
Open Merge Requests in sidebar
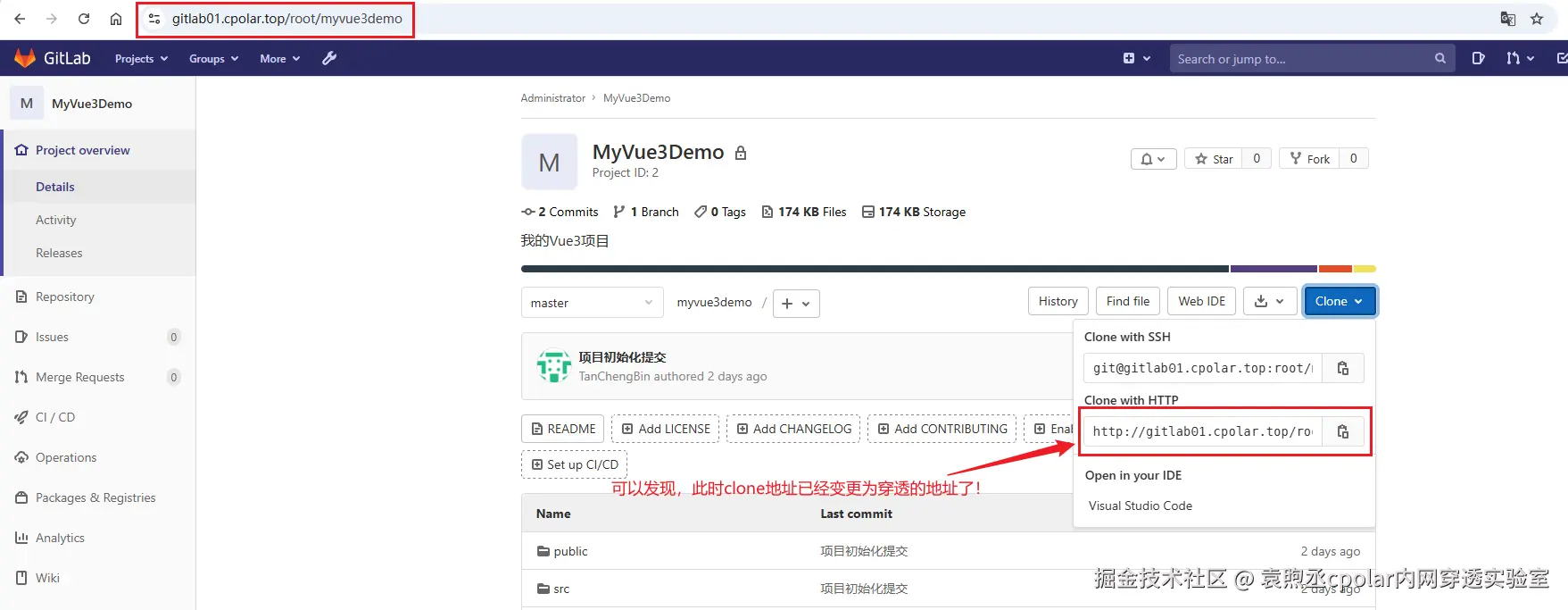click(x=97, y=377)
